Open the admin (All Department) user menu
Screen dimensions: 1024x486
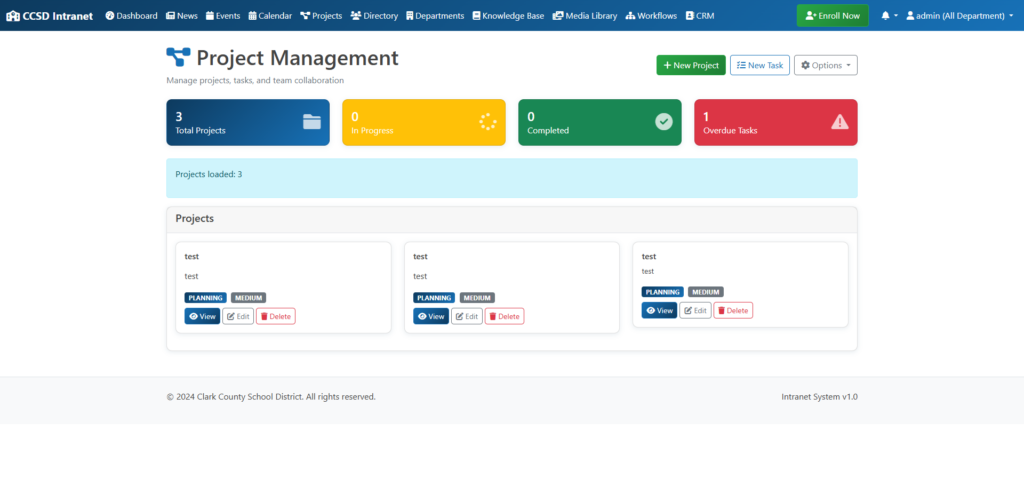click(959, 16)
